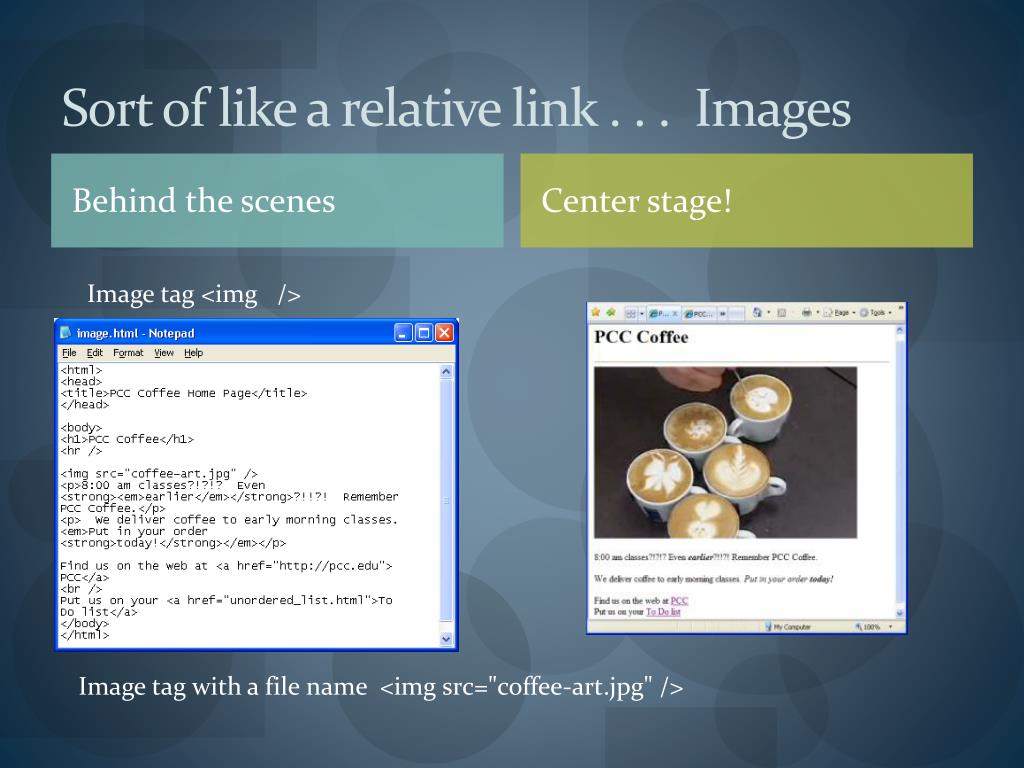This screenshot has width=1024, height=768.
Task: Click the "Center stage!" heading box
Action: (746, 200)
